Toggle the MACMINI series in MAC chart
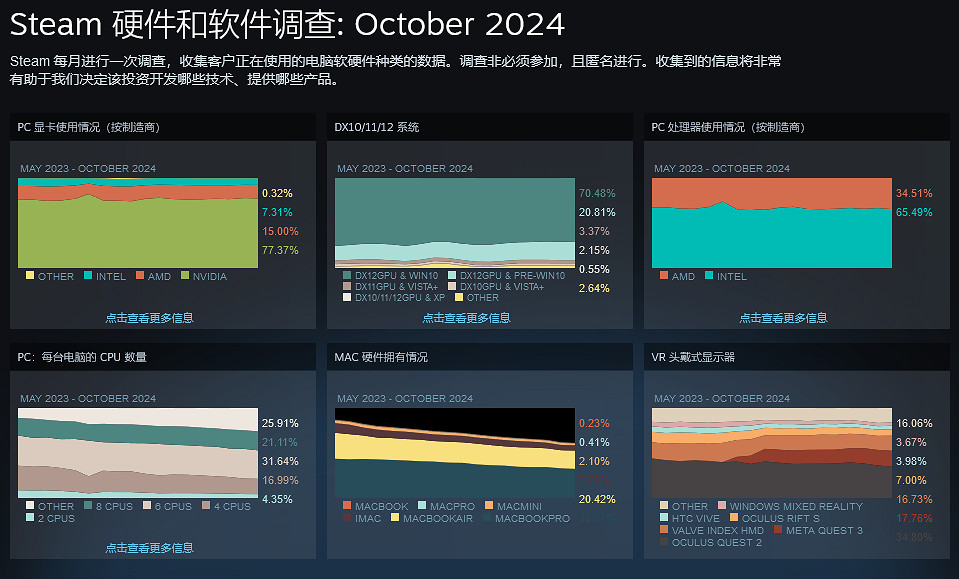Viewport: 959px width, 579px height. click(x=488, y=506)
